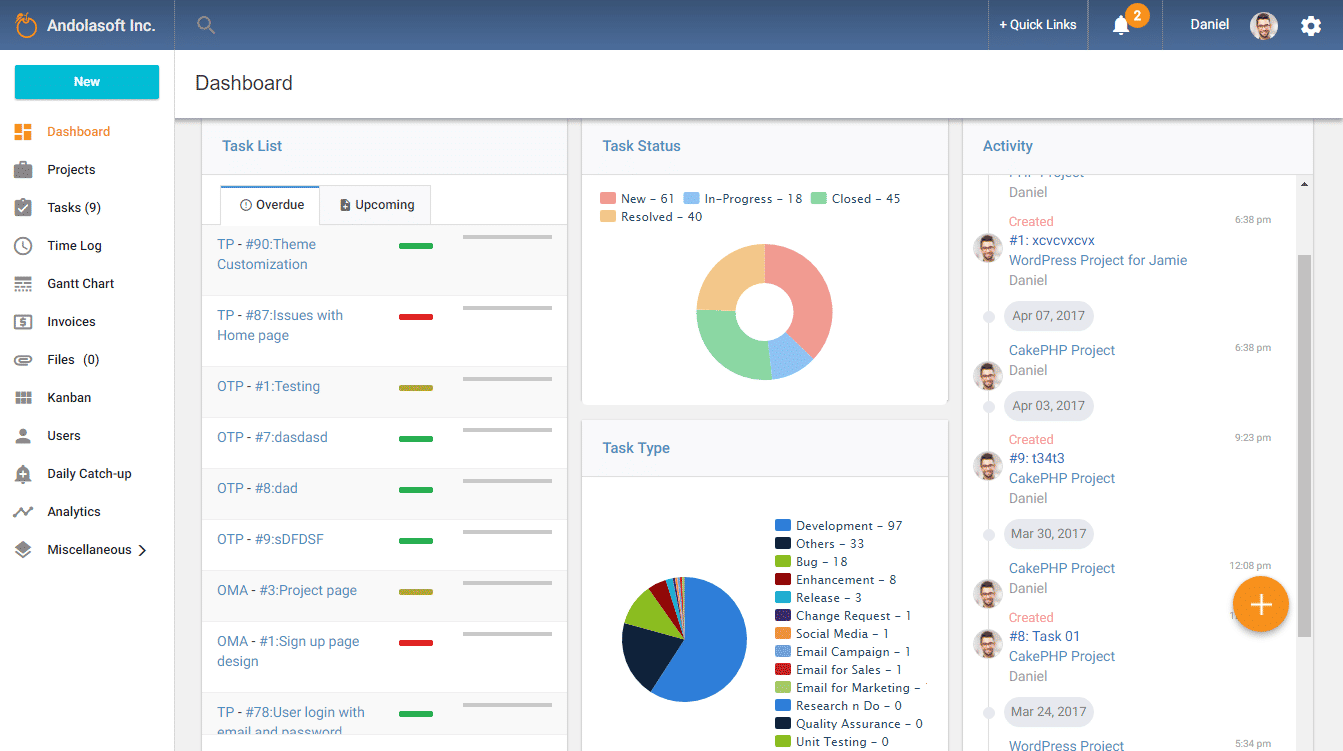Click the Mar 30, 2017 date label
The image size is (1343, 751).
[x=1048, y=534]
